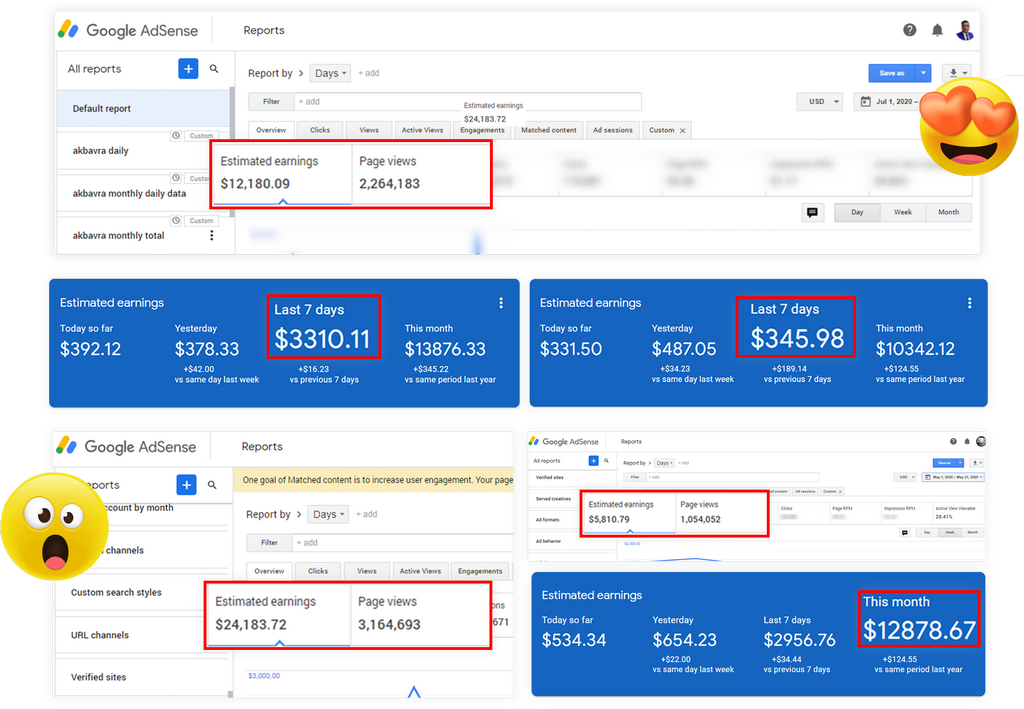
Task: Open the Save as arrow in the $12,180.09 report
Action: pyautogui.click(x=923, y=73)
